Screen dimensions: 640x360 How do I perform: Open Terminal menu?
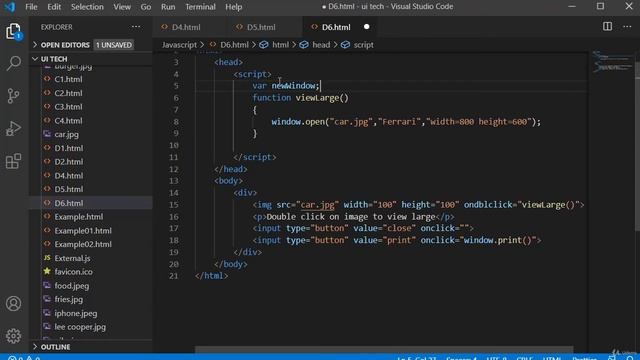click(200, 7)
